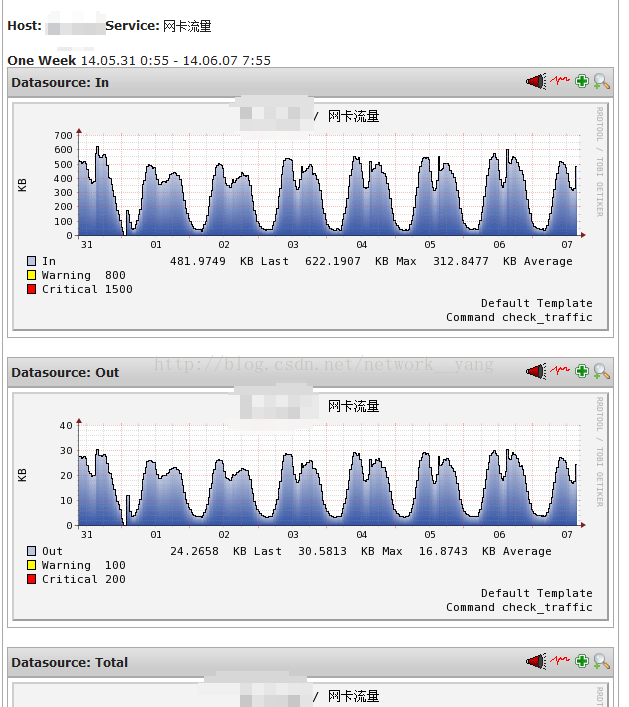Click the red waveform icon in Datasource: Total header
This screenshot has height=707, width=629.
560,660
